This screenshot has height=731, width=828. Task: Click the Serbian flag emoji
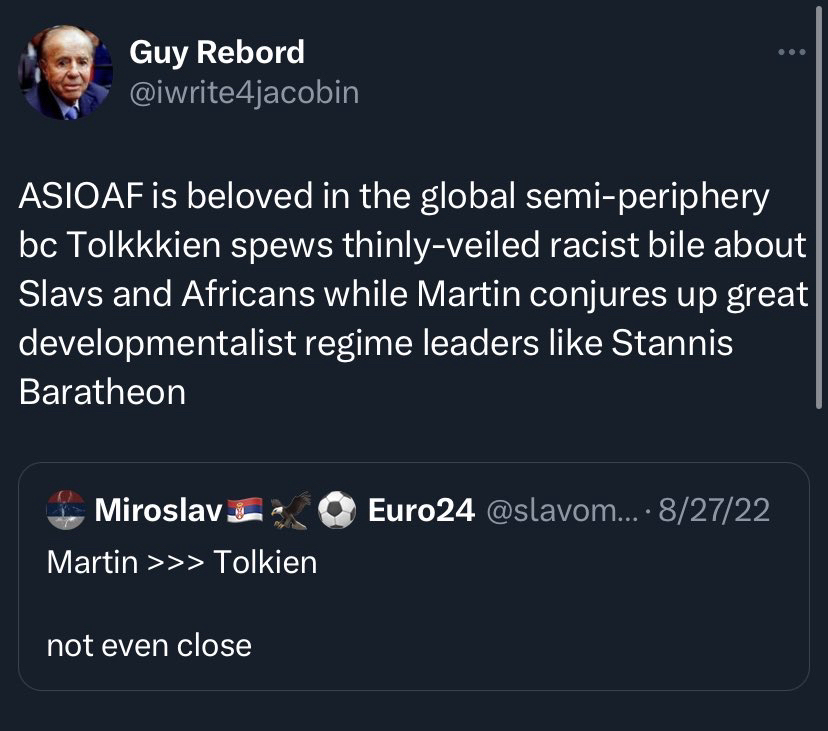tap(245, 510)
